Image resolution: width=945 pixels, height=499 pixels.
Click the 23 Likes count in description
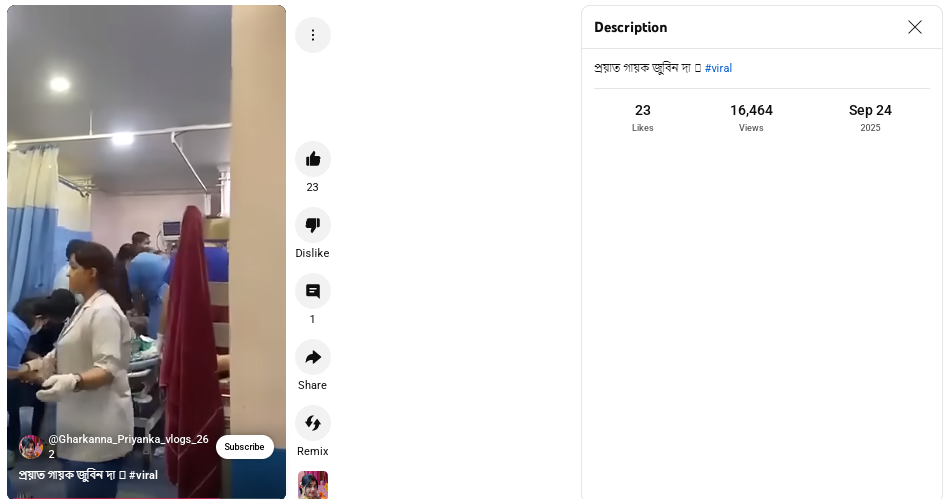(x=642, y=118)
